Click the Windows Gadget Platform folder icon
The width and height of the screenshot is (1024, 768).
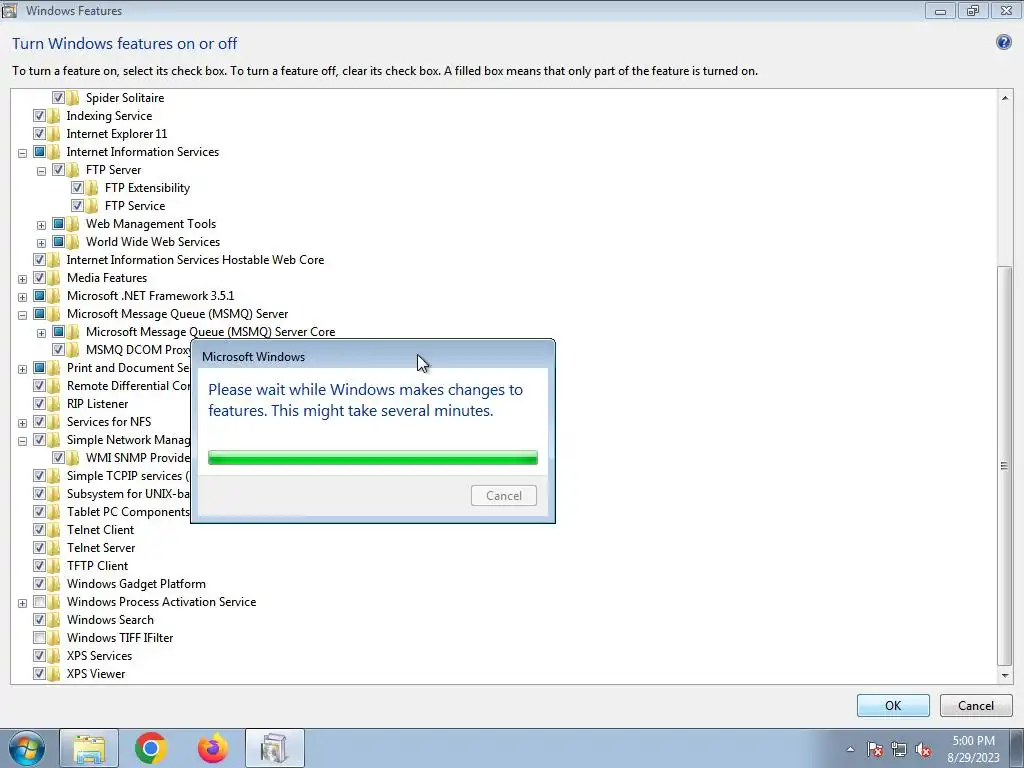(54, 584)
